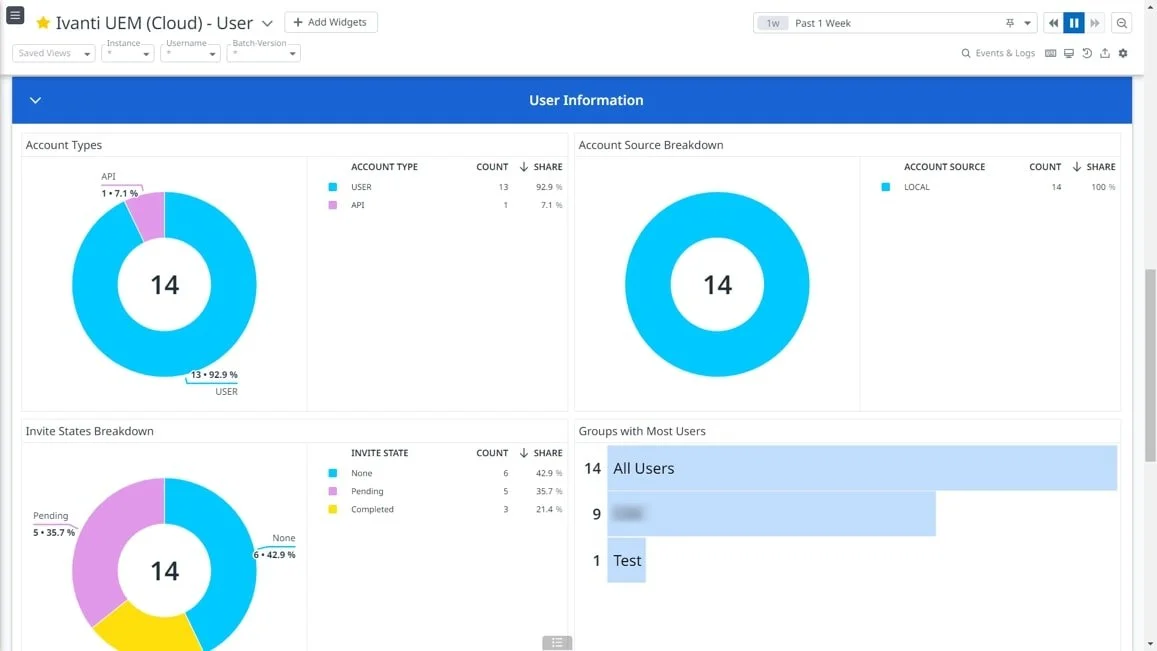
Task: Click the keyboard shortcuts icon
Action: 1051,53
